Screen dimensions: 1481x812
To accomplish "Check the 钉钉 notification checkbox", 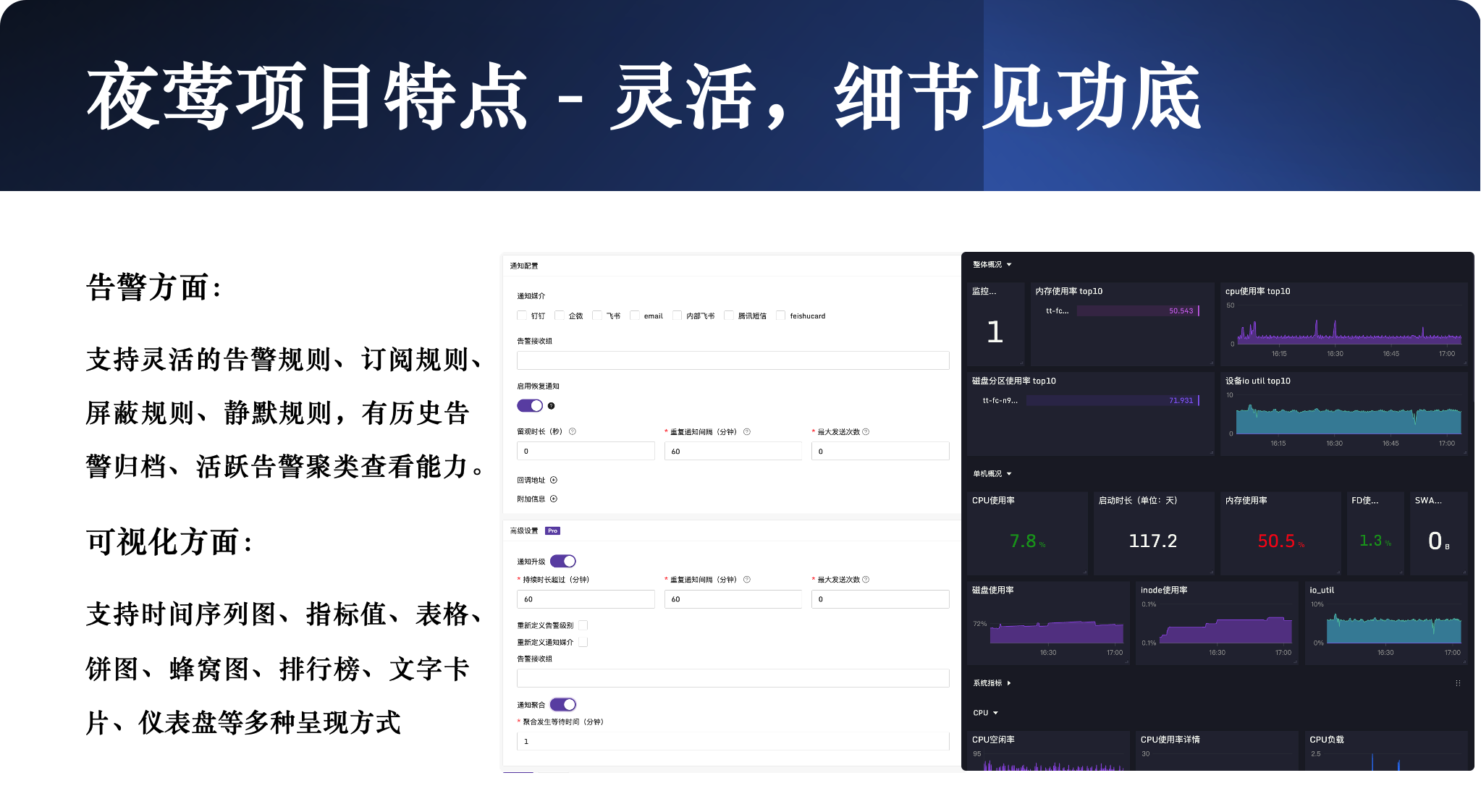I will point(522,316).
